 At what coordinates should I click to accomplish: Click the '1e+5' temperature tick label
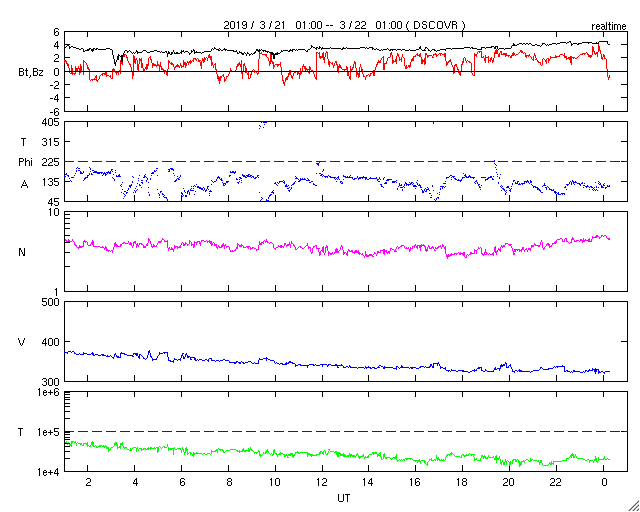(50, 432)
